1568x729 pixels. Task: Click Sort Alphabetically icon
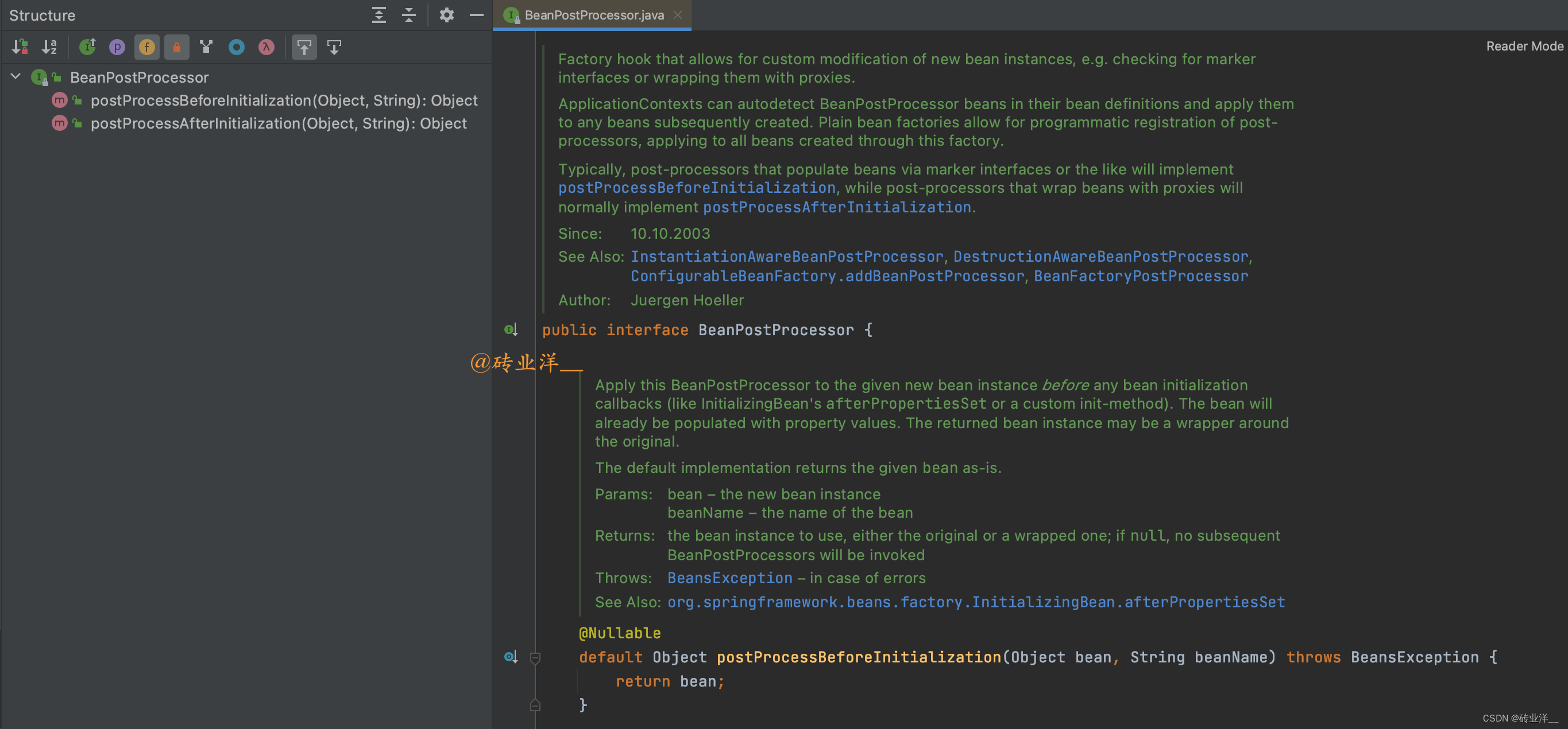click(49, 47)
